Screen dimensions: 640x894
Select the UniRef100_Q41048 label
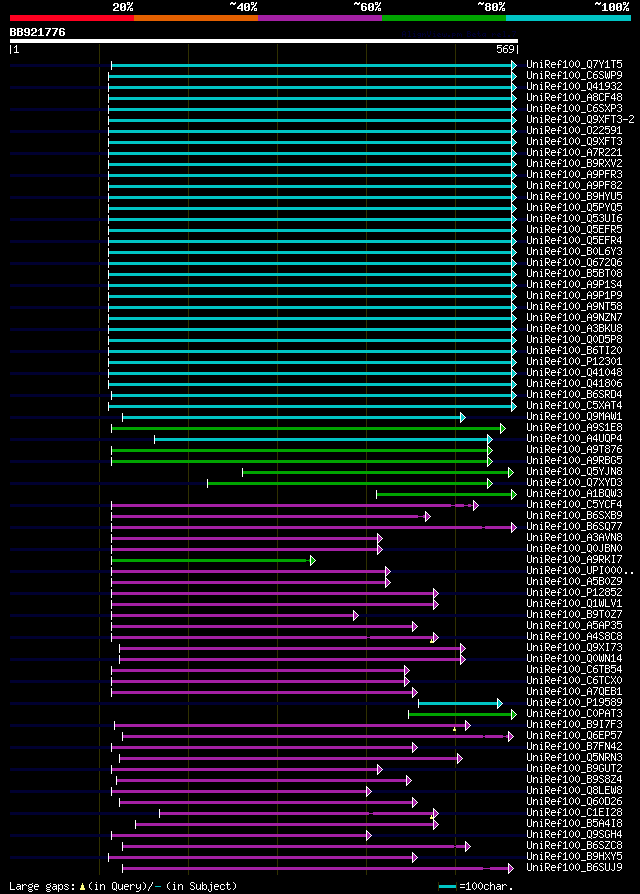(x=574, y=373)
